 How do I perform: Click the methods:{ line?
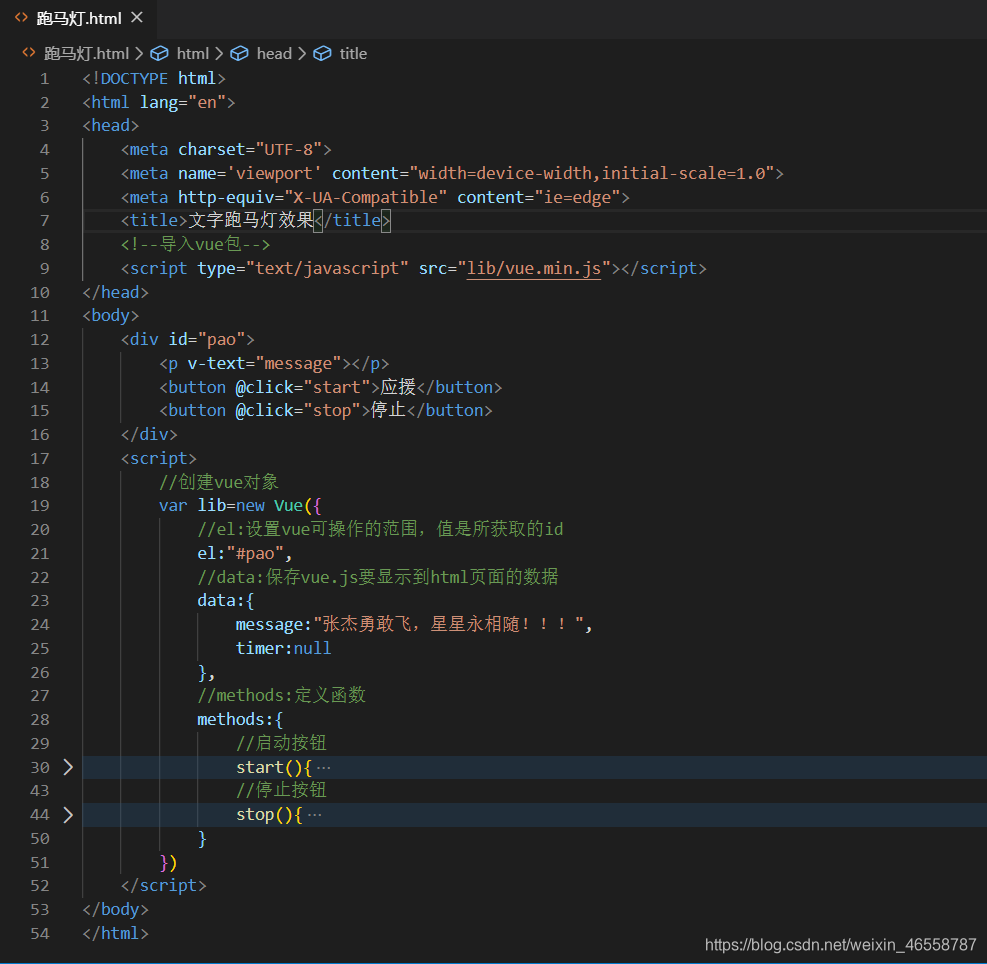coord(240,720)
